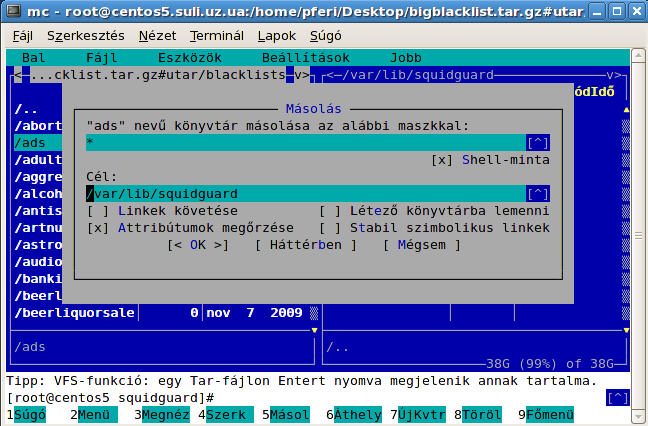Open history dropdown of mask field
The width and height of the screenshot is (648, 426).
[x=537, y=142]
